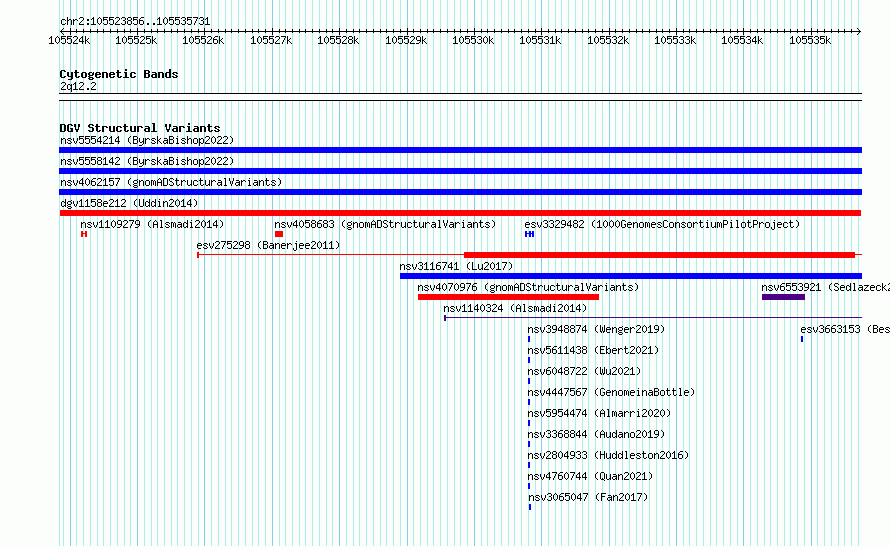Click the thin purple line of nsv1140324
The width and height of the screenshot is (890, 546).
[x=653, y=318]
